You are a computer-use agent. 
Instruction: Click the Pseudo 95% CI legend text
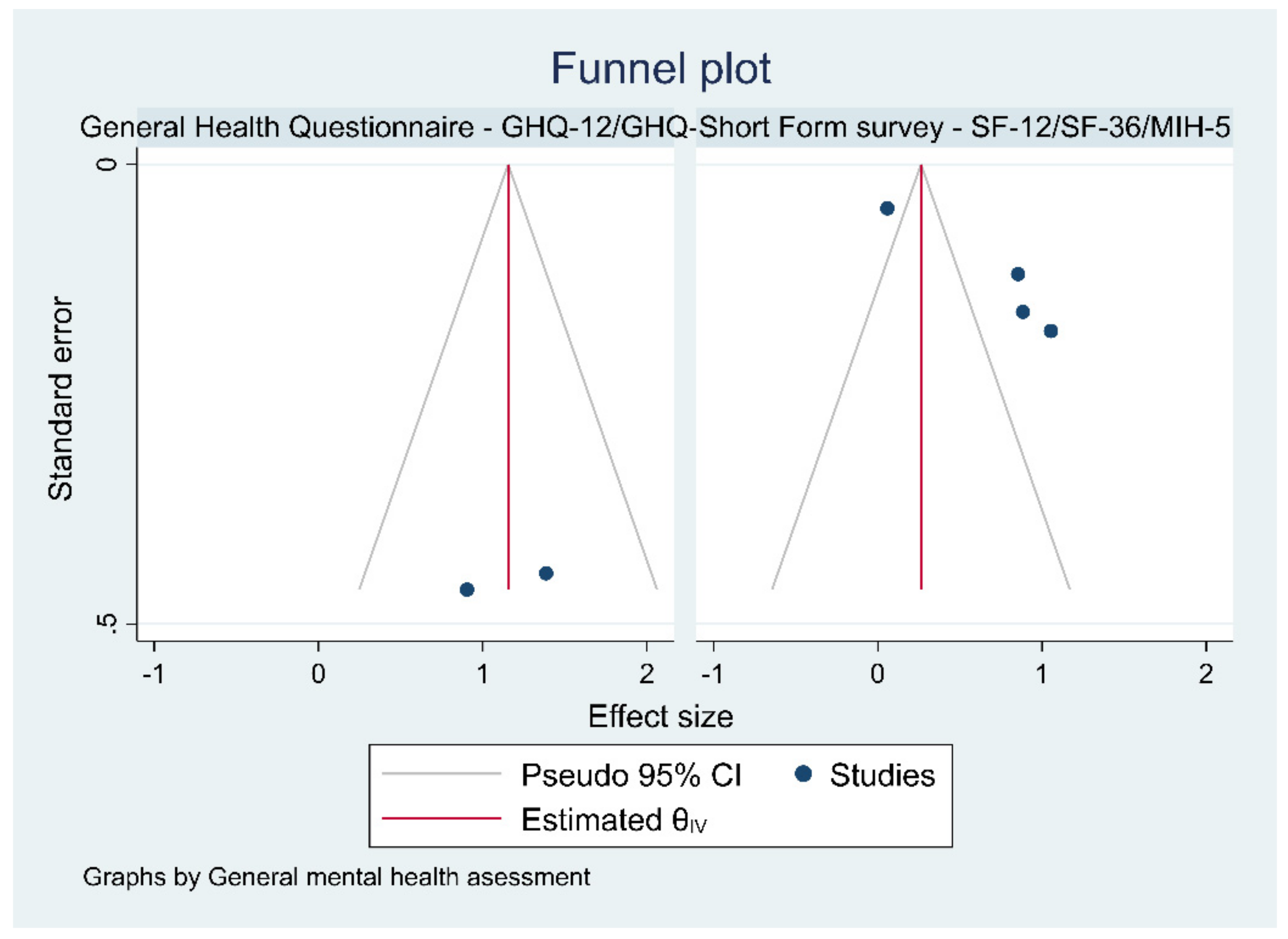pos(630,775)
